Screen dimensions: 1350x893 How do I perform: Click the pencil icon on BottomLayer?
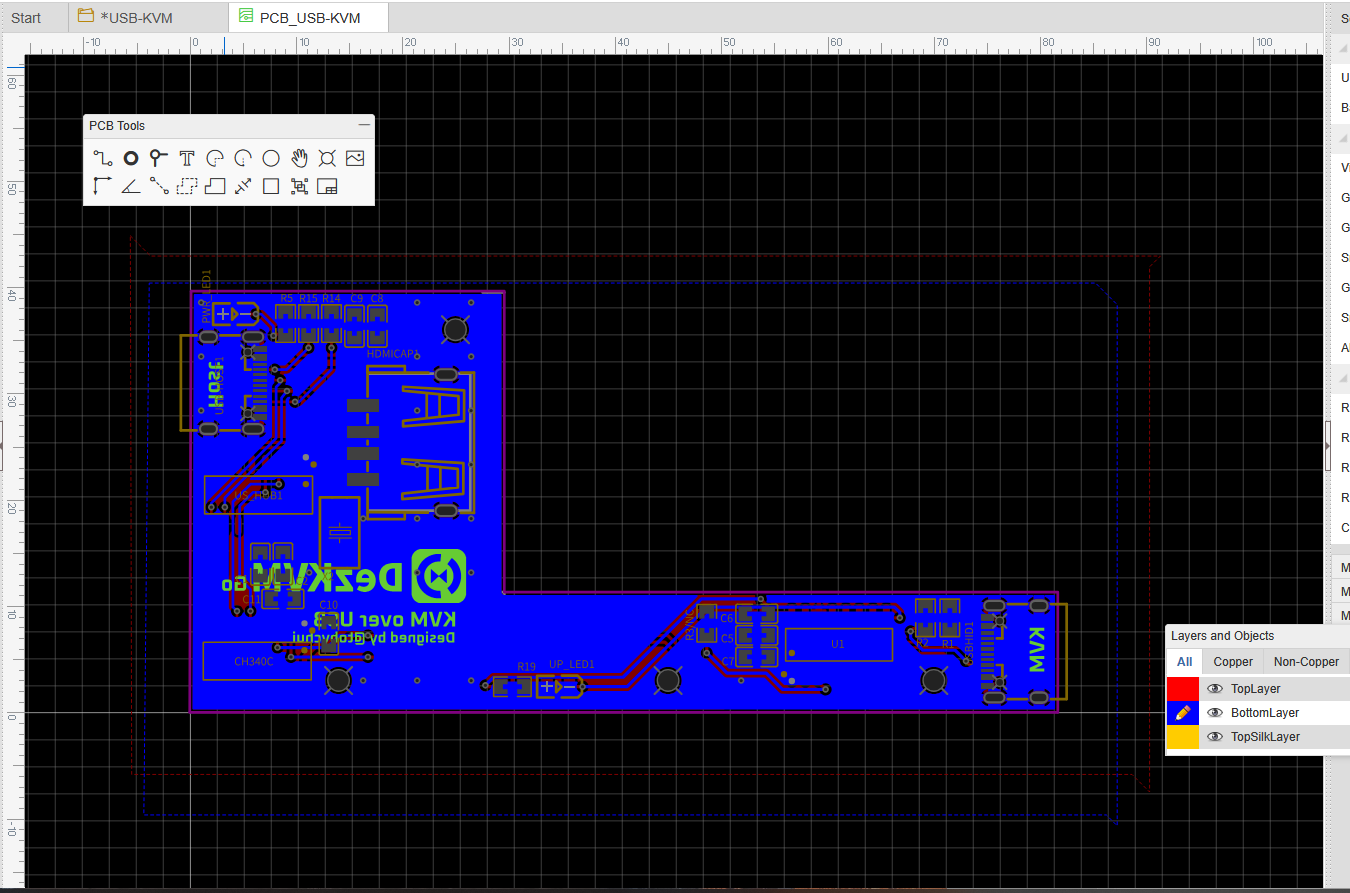tap(1183, 713)
